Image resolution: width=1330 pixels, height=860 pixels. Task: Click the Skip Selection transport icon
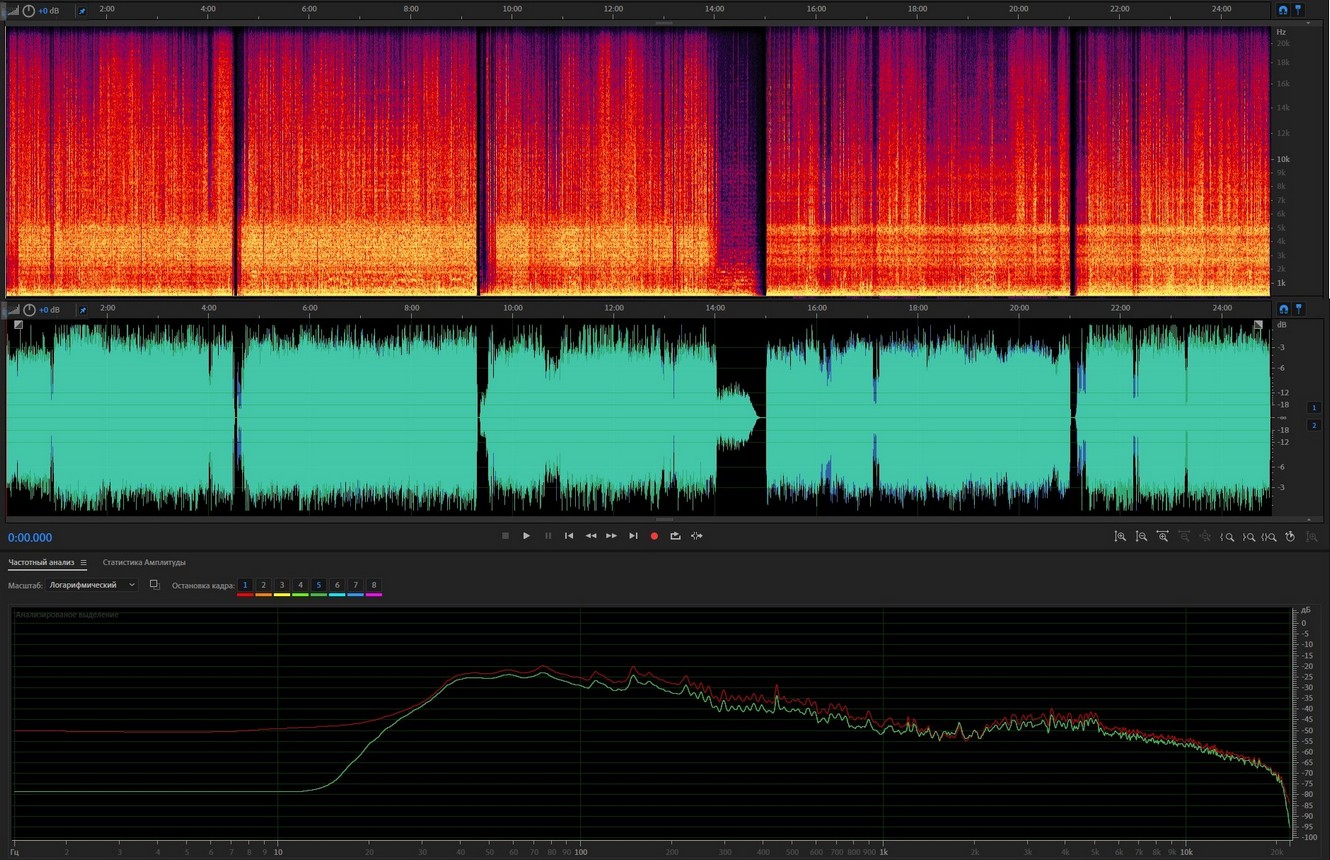[697, 536]
